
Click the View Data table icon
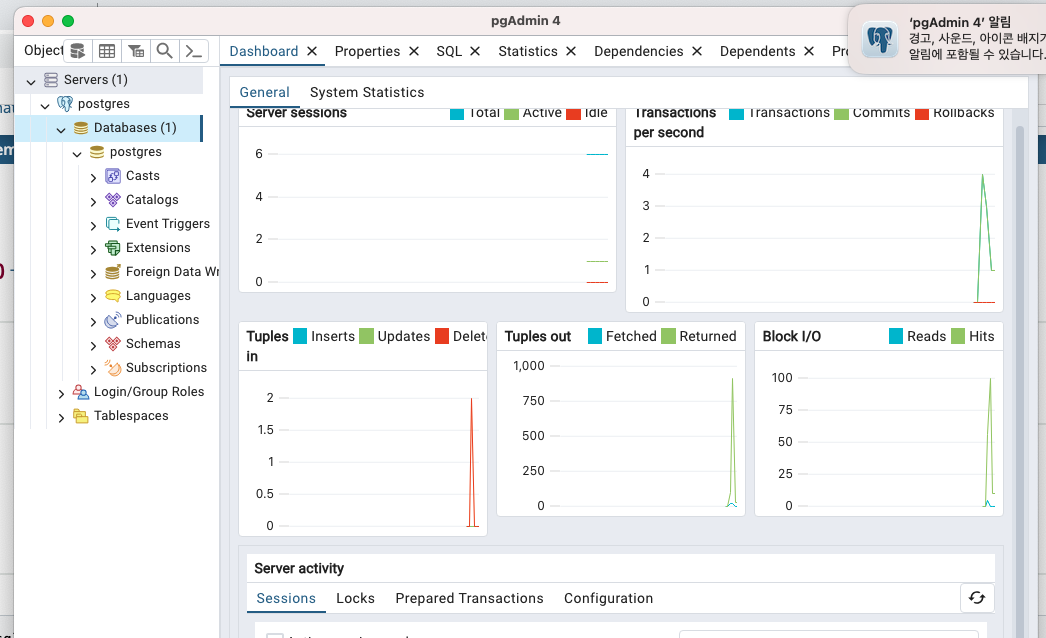(x=107, y=51)
